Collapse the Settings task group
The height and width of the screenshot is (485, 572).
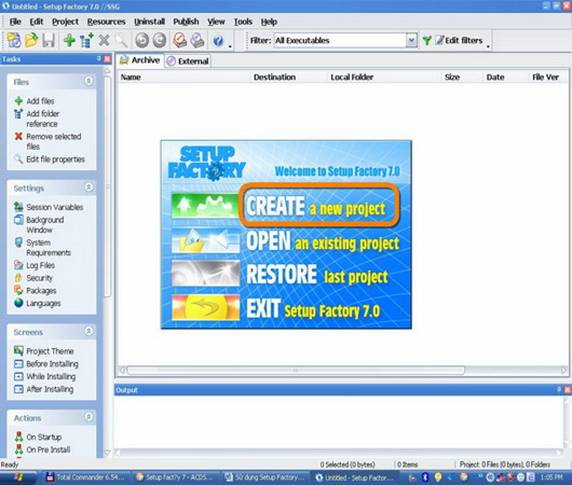[x=89, y=187]
